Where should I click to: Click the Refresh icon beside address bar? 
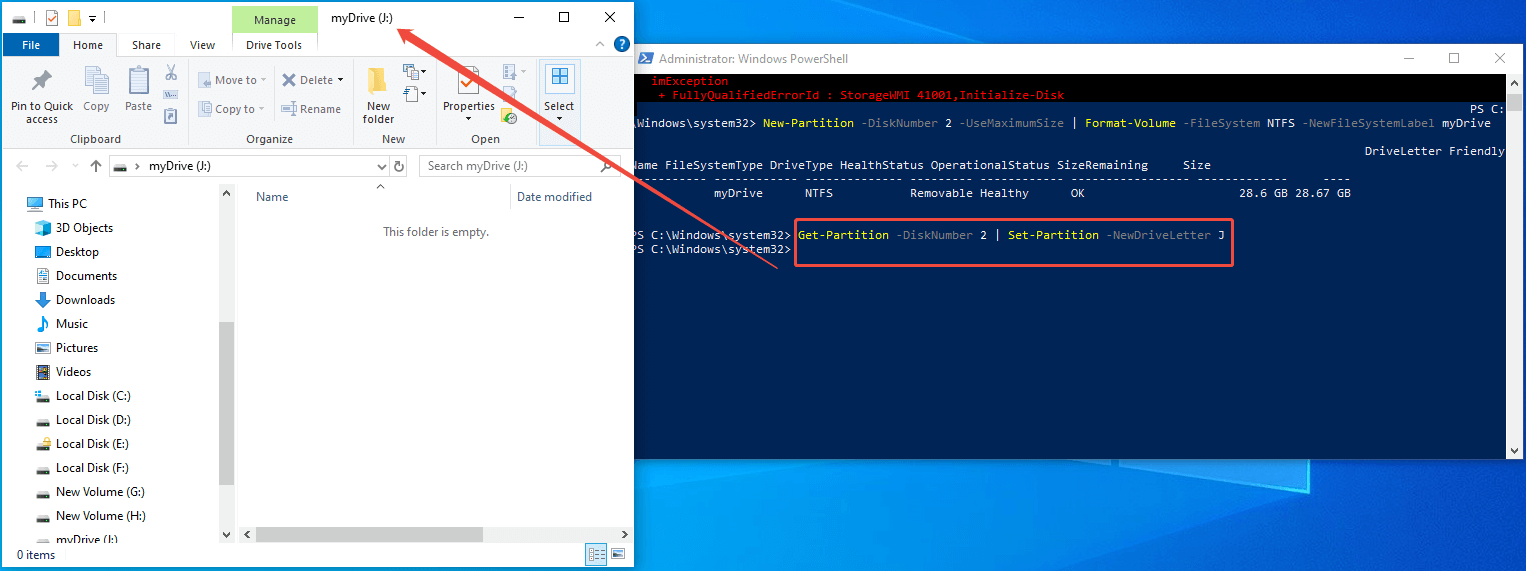399,166
